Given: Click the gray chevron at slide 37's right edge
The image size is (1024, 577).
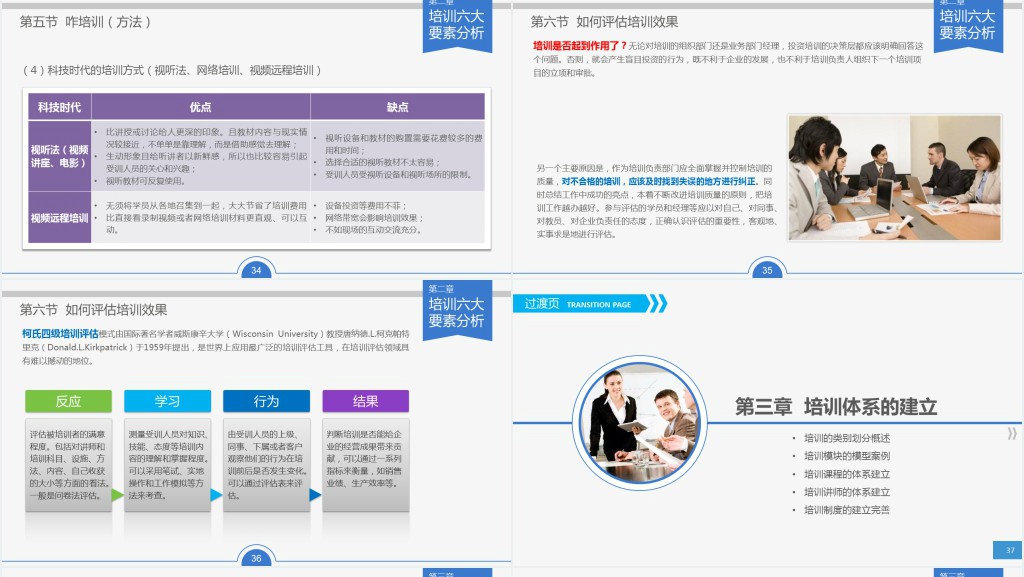Looking at the screenshot, I should 1012,433.
